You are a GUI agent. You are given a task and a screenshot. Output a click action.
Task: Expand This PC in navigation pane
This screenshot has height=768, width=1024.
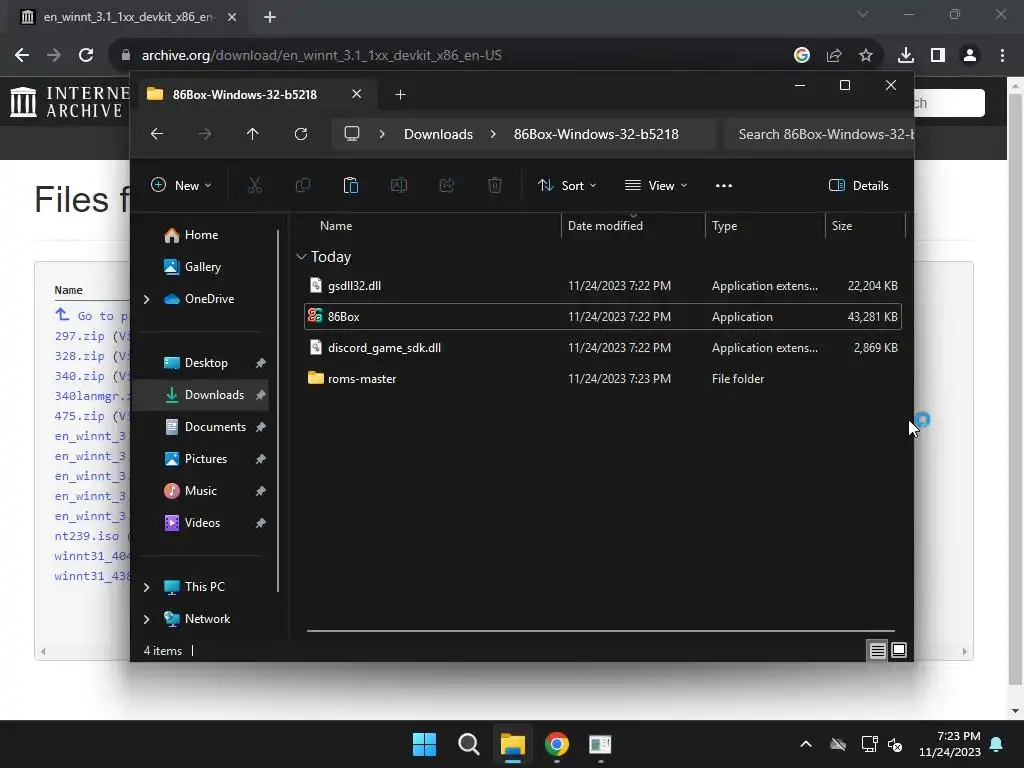(x=146, y=587)
